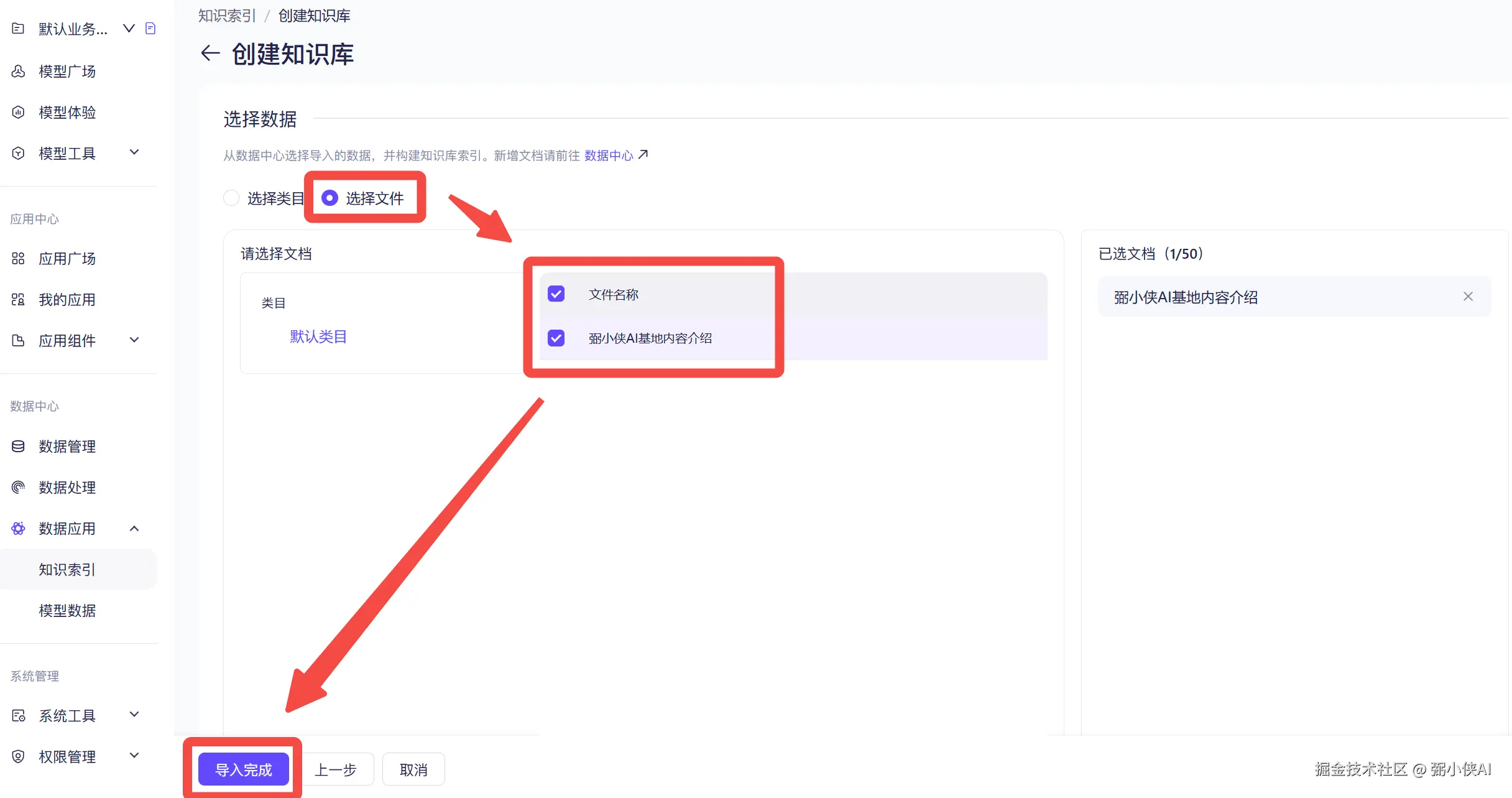
Task: Click the 模型体验 sidebar icon
Action: point(18,113)
